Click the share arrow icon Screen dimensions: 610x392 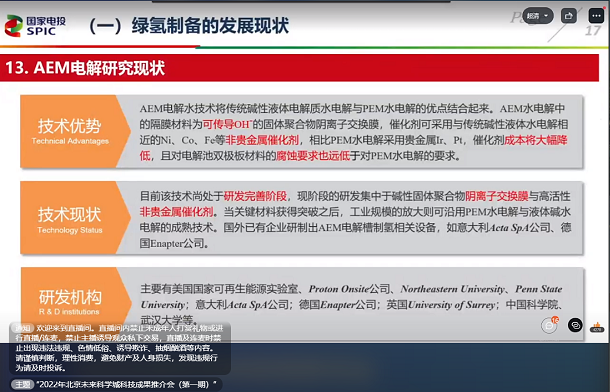569,16
